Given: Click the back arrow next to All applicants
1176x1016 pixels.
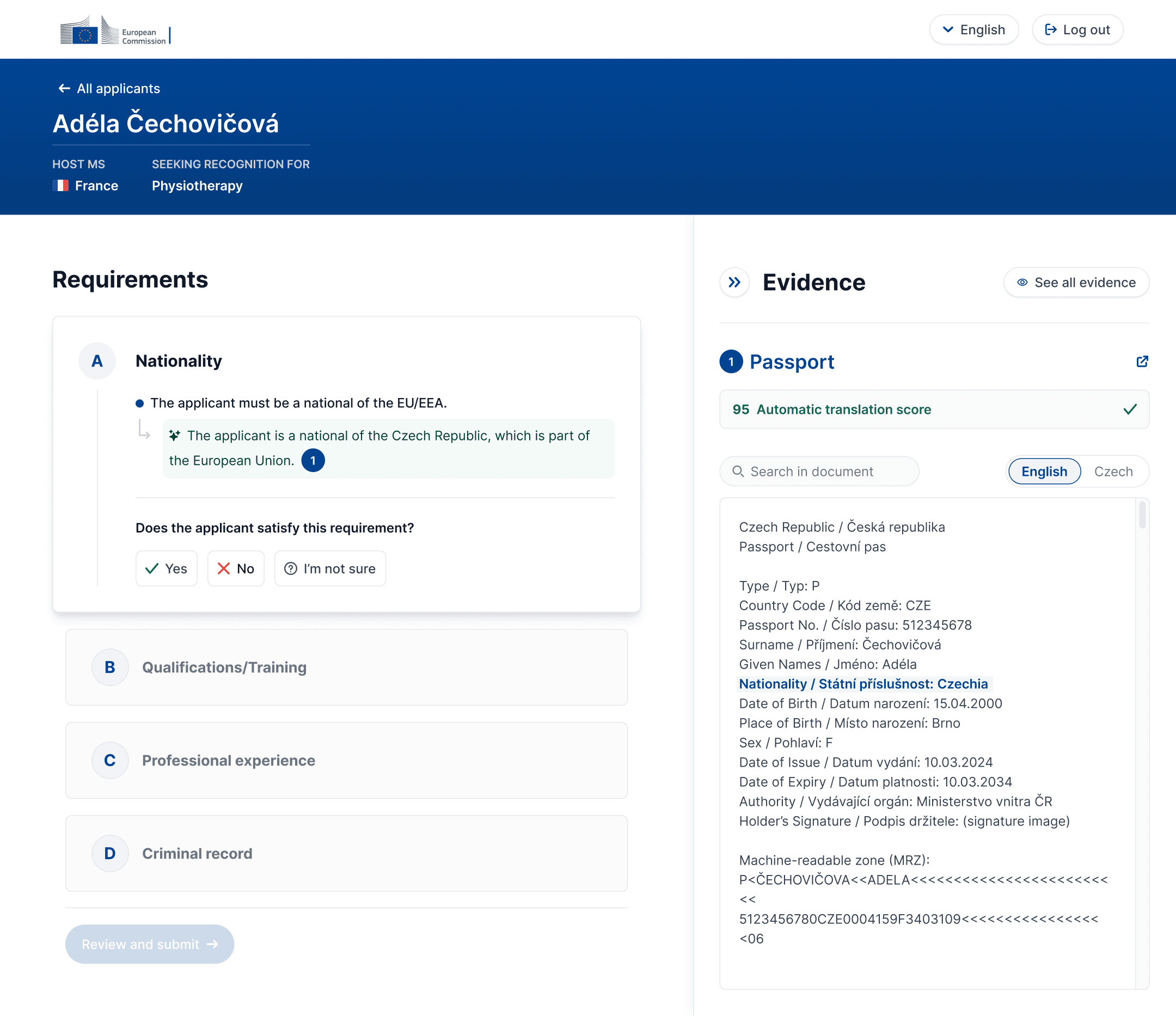Looking at the screenshot, I should tap(63, 89).
